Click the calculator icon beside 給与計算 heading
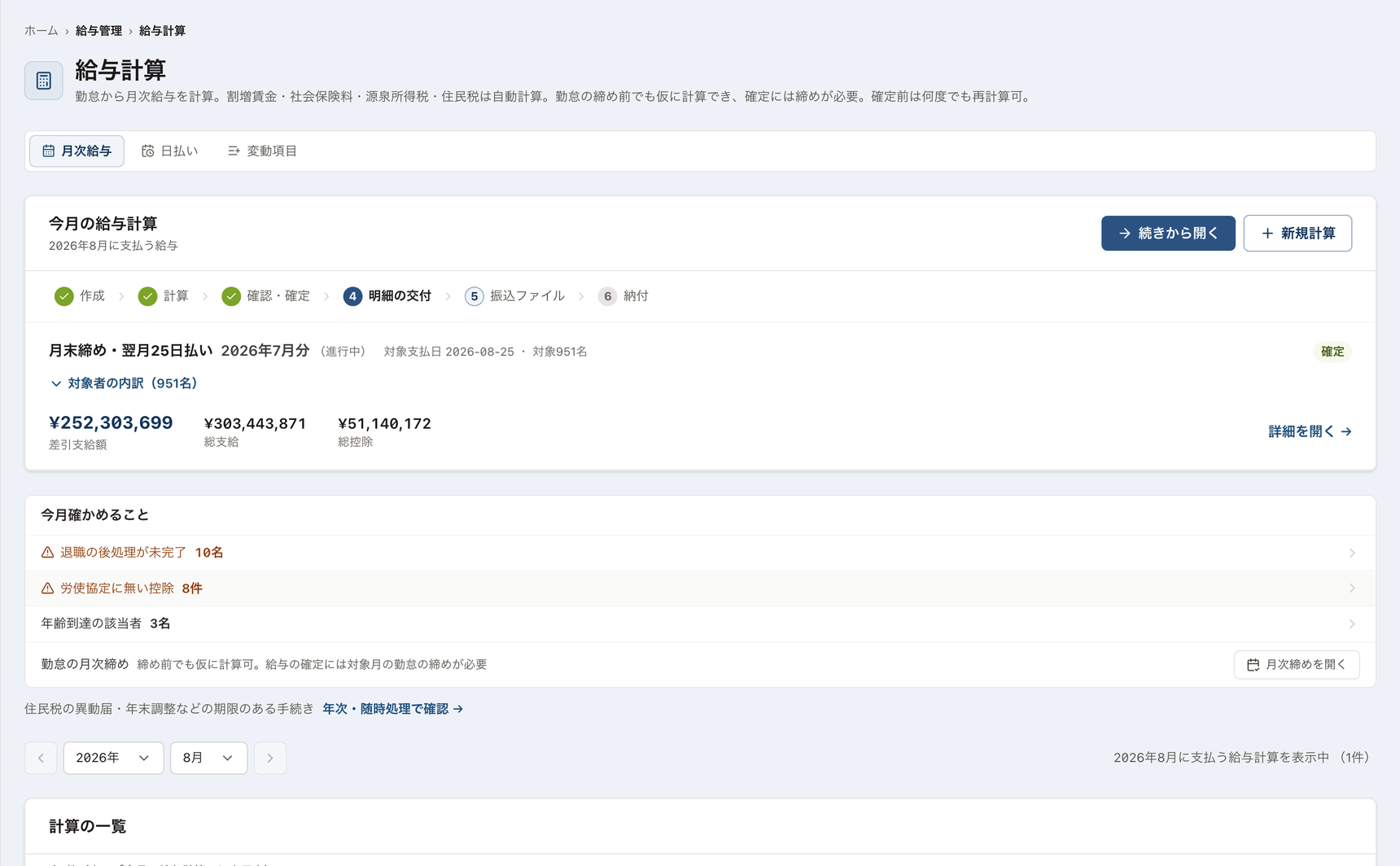 point(44,81)
